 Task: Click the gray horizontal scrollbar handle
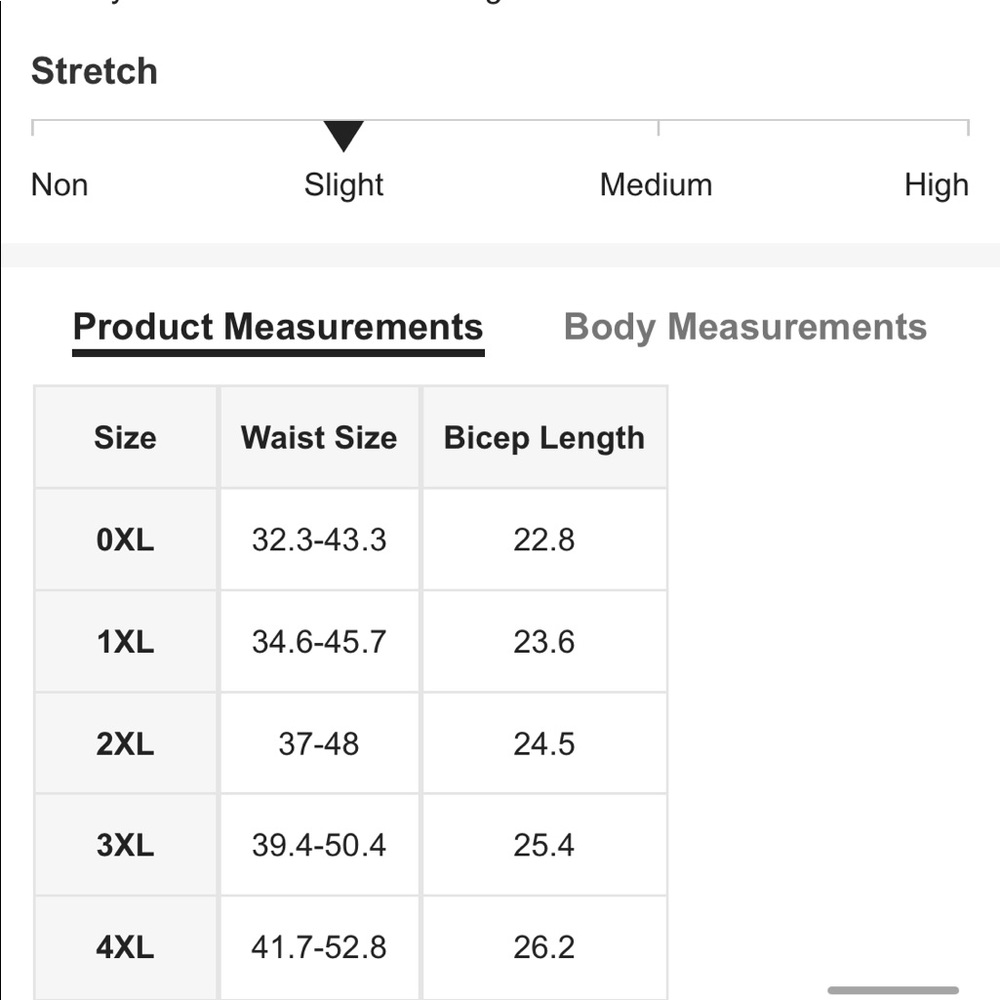point(893,991)
